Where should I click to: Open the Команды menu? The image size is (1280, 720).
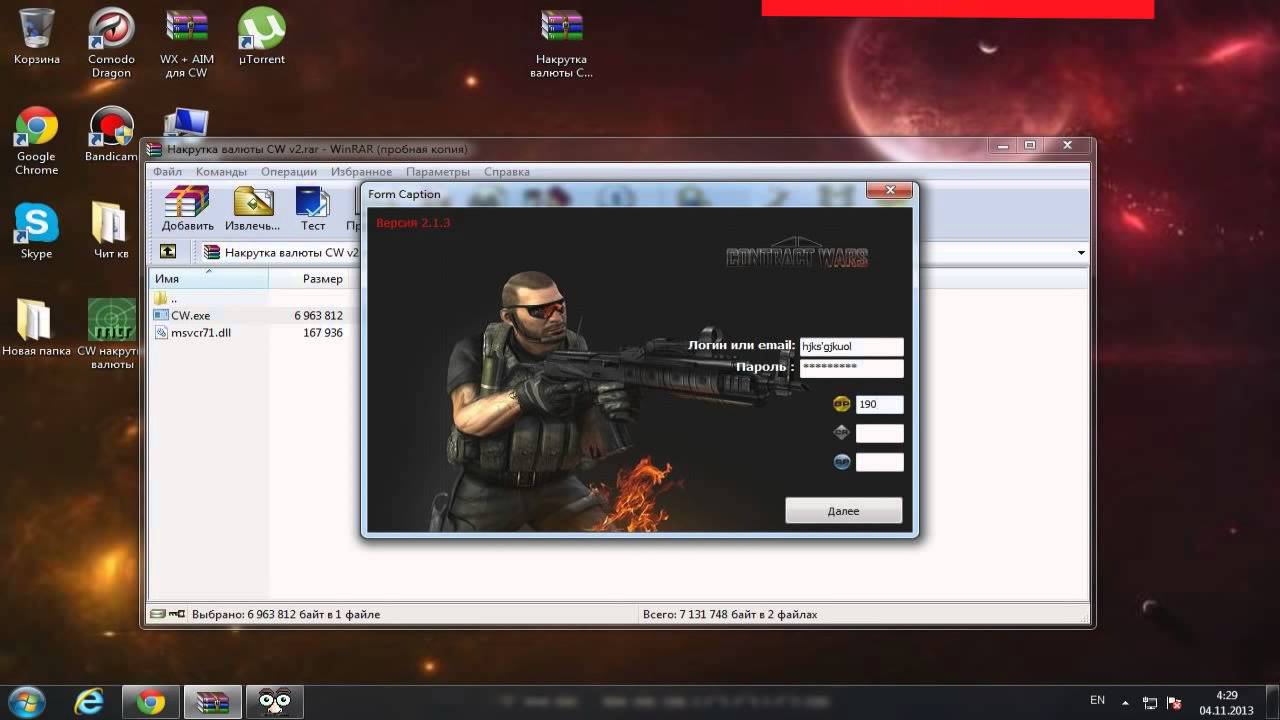pos(221,172)
